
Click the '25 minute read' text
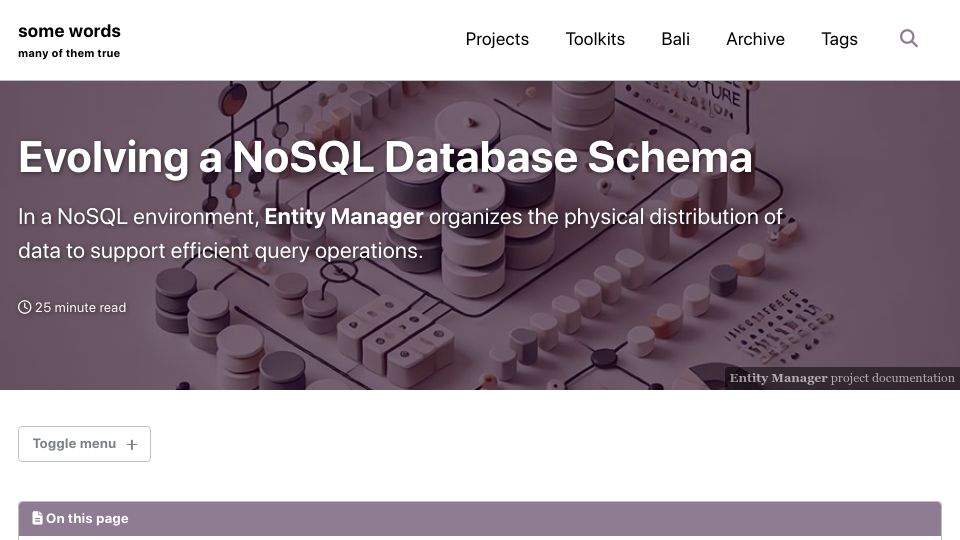coord(80,307)
